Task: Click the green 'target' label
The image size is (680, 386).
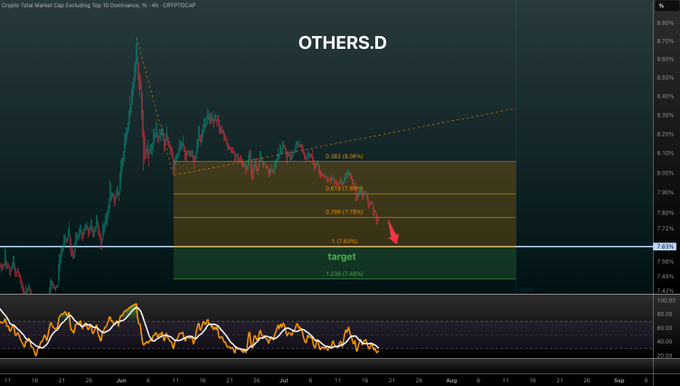Action: (342, 257)
